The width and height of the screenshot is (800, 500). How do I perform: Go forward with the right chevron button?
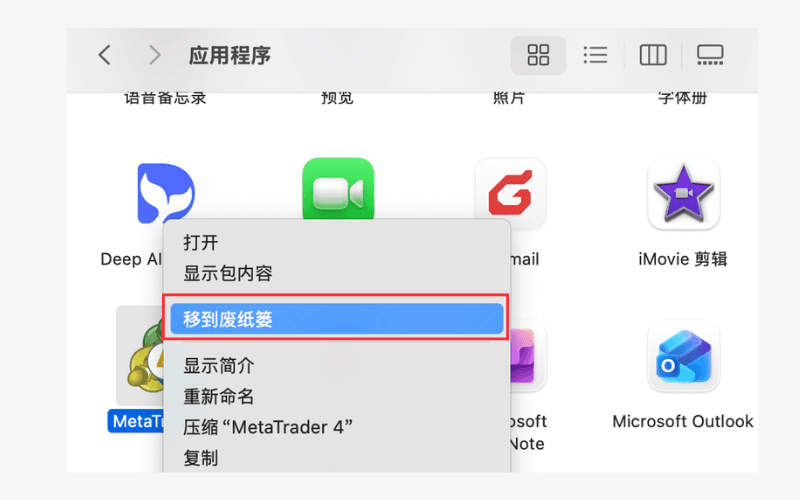(x=154, y=55)
